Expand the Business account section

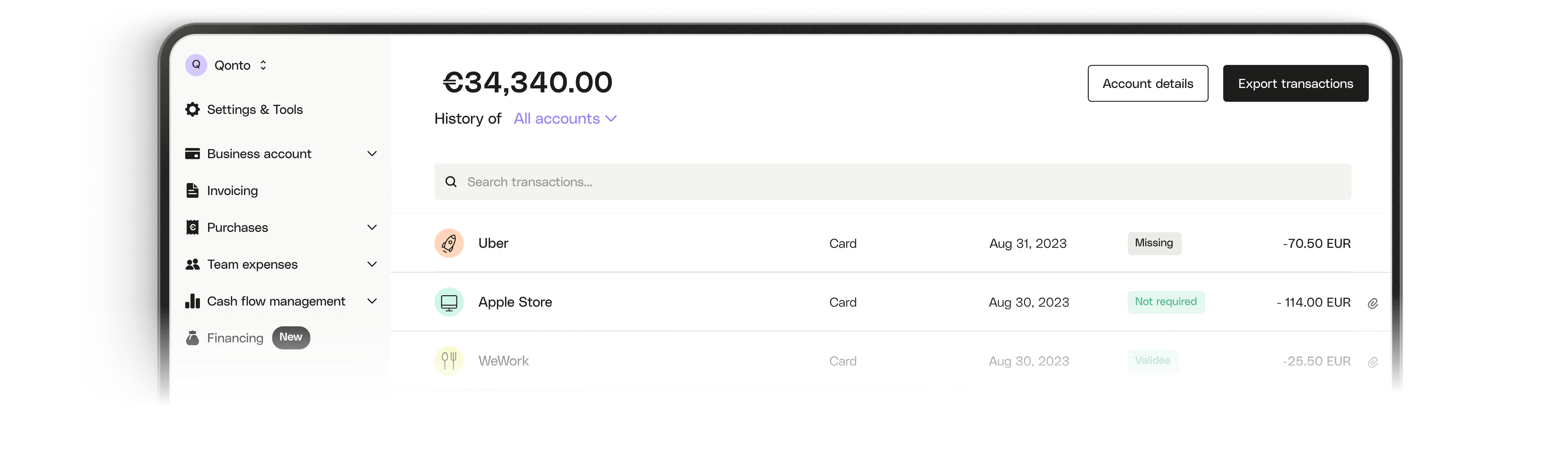point(372,154)
